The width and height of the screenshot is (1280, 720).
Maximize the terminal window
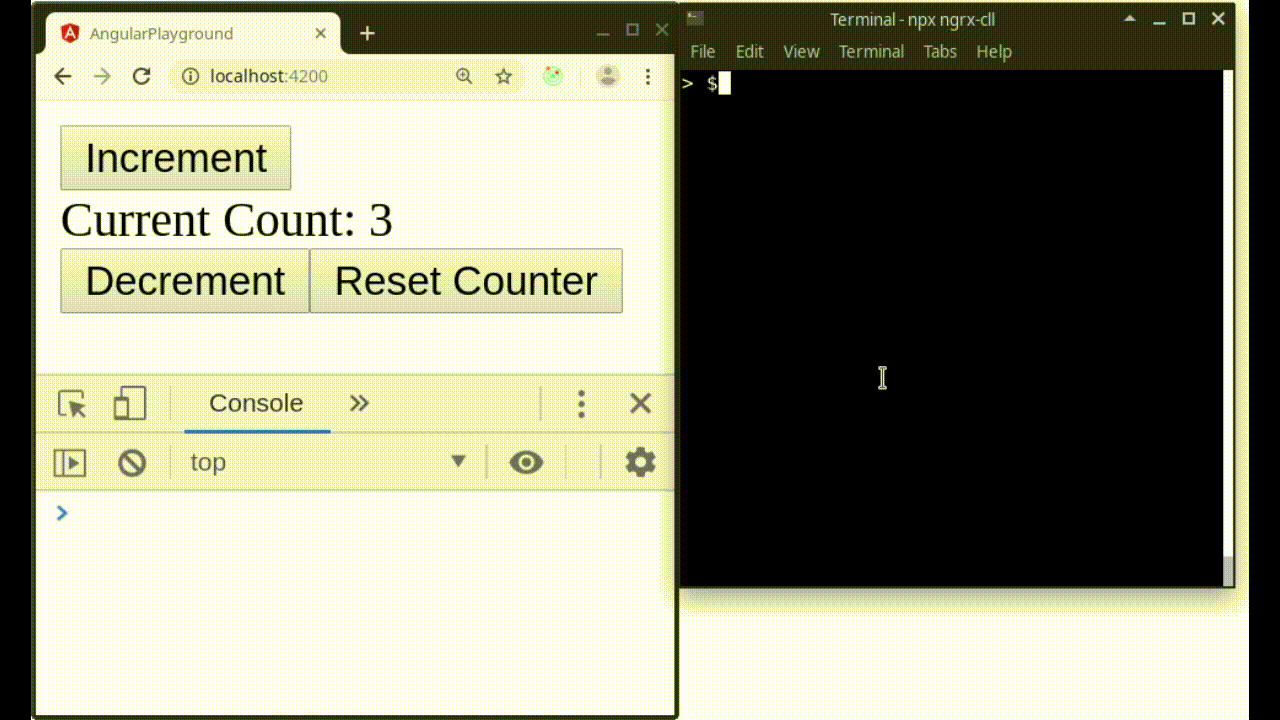(1188, 18)
